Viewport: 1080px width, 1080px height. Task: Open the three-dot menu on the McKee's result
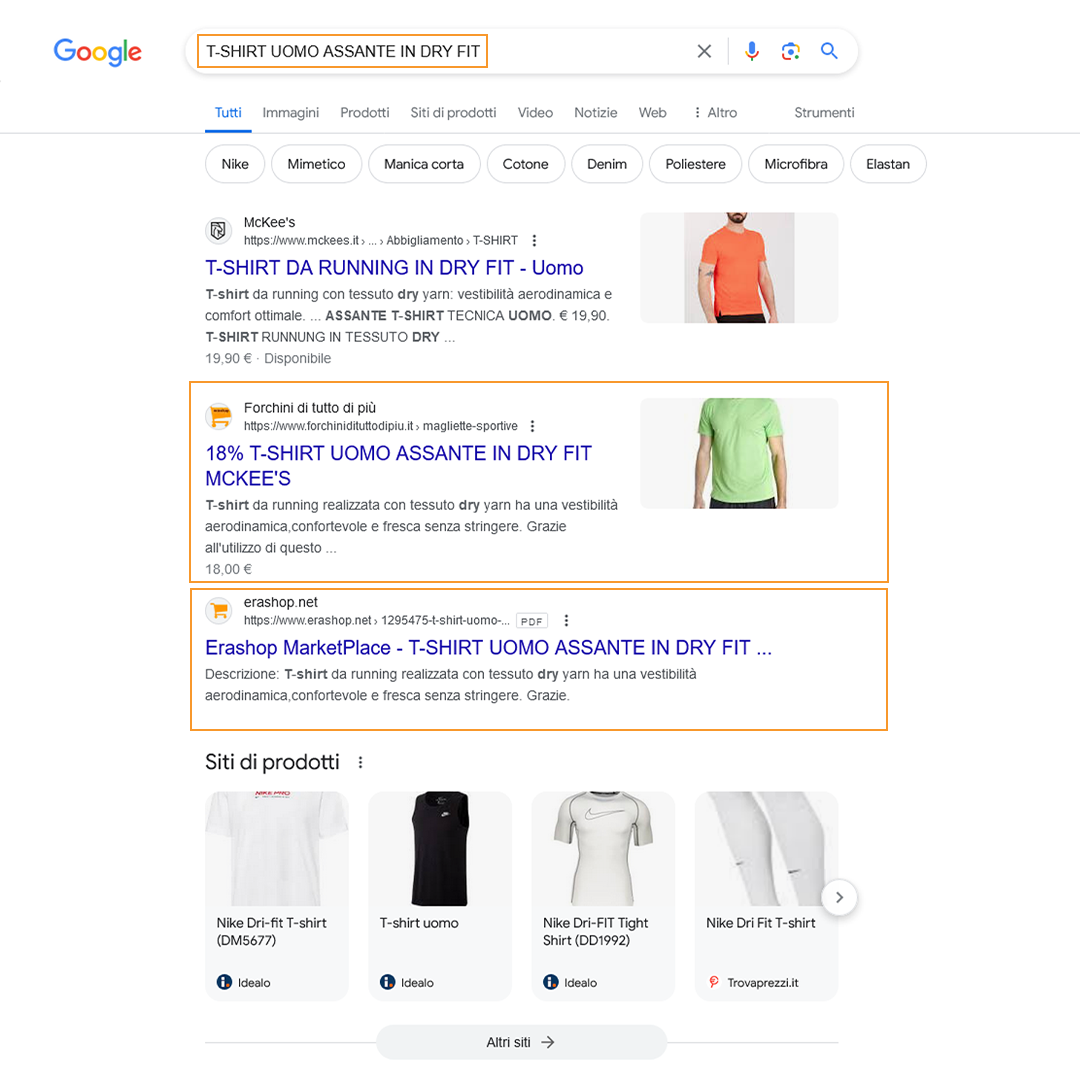pyautogui.click(x=534, y=240)
